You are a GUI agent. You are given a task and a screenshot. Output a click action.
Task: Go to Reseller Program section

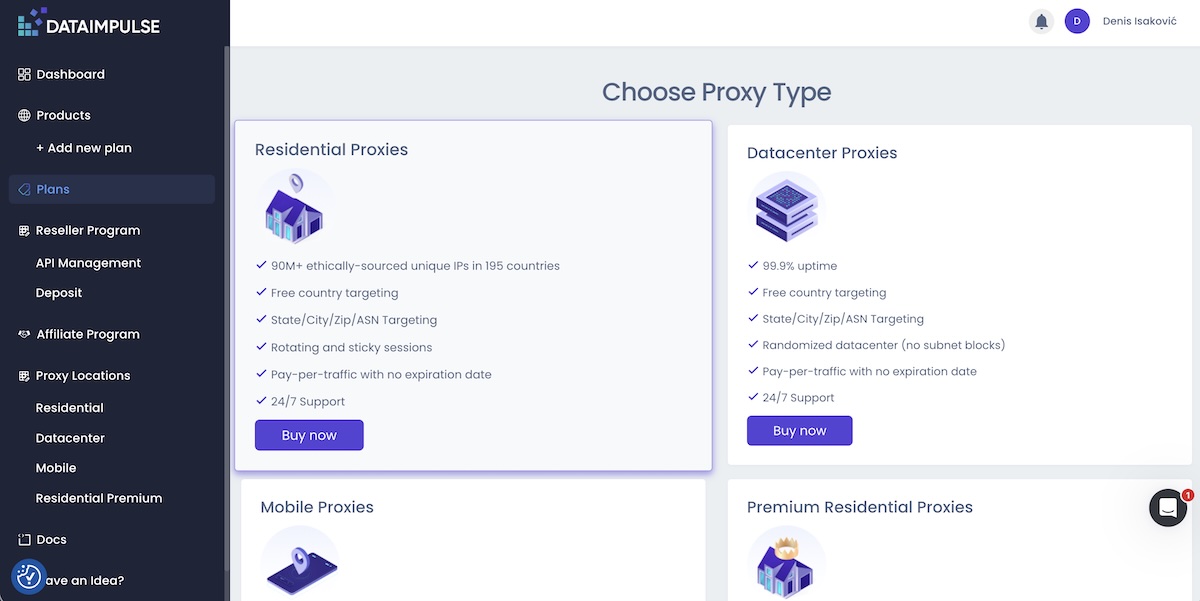click(x=88, y=231)
